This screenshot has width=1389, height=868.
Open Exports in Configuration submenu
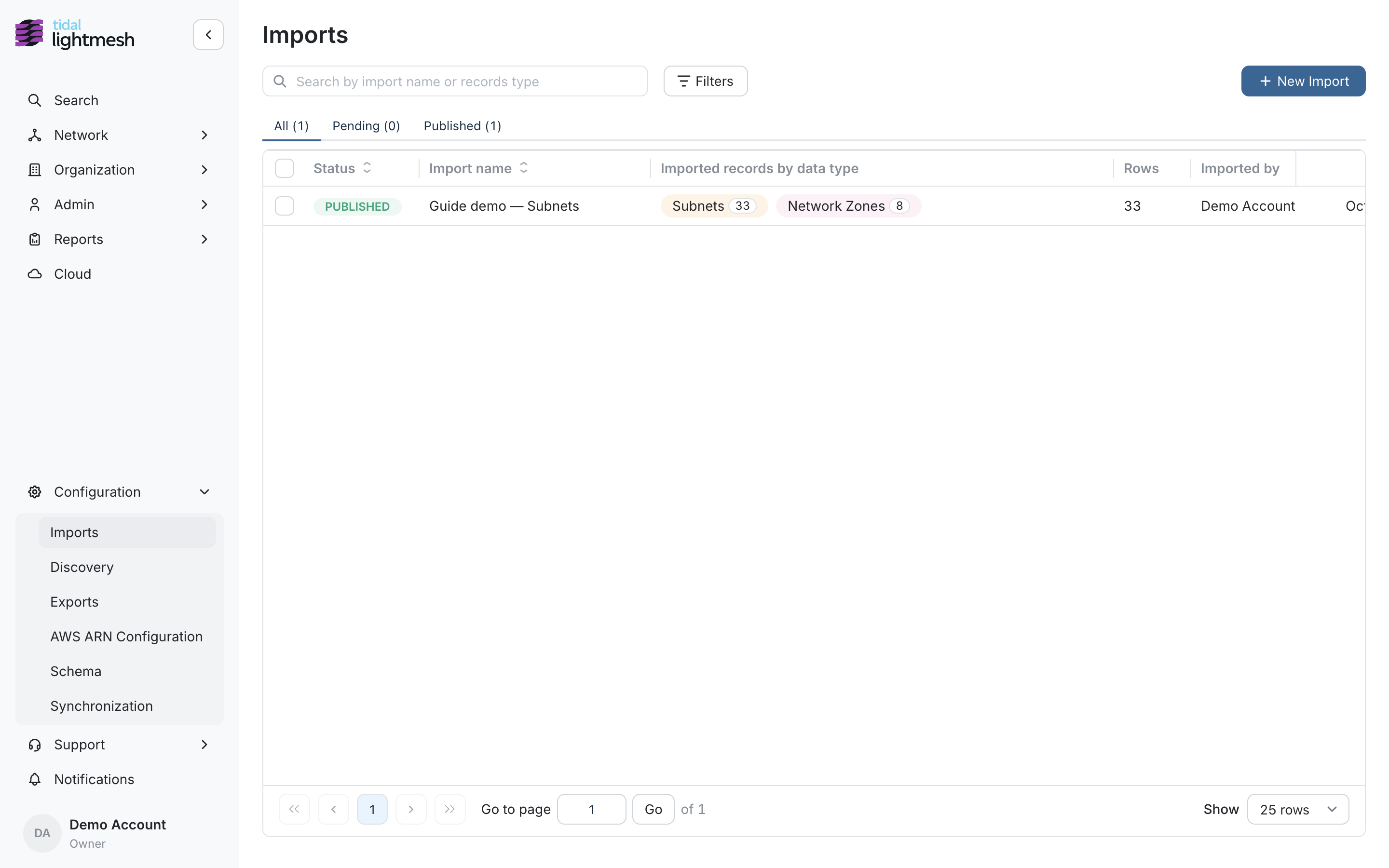(x=127, y=602)
